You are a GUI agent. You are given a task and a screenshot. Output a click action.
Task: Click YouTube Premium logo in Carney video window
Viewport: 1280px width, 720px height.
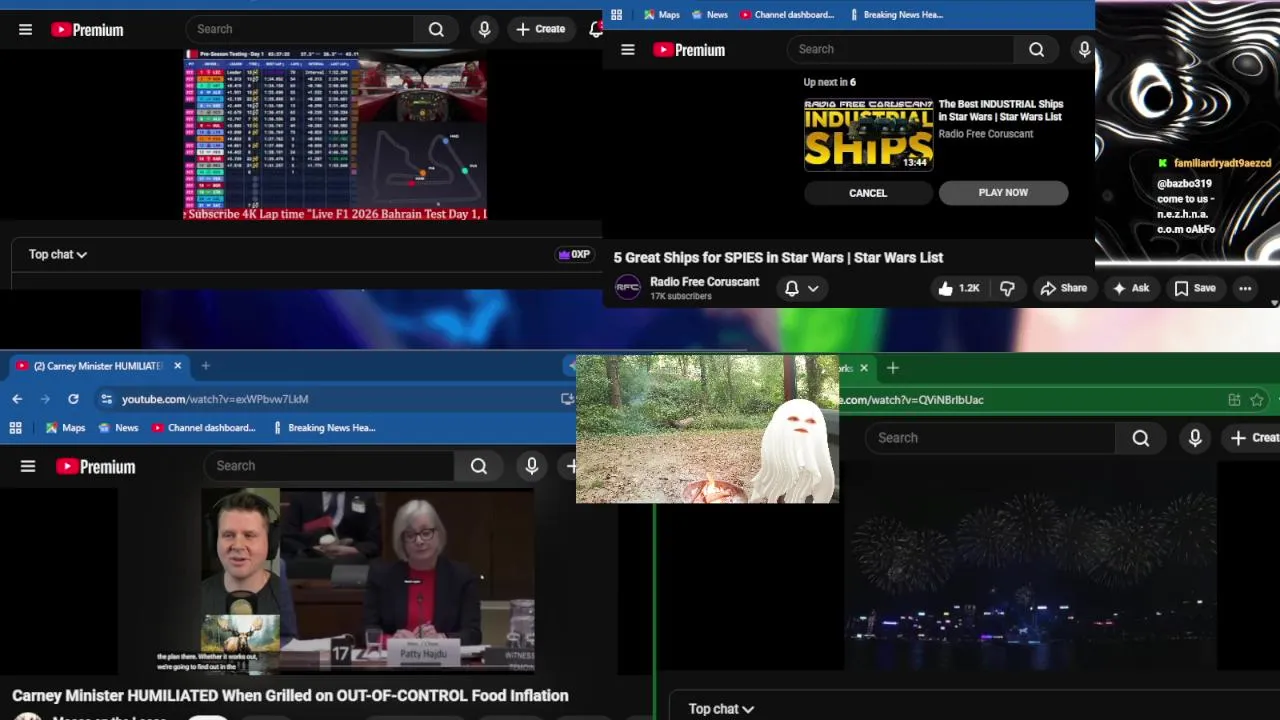(x=95, y=466)
